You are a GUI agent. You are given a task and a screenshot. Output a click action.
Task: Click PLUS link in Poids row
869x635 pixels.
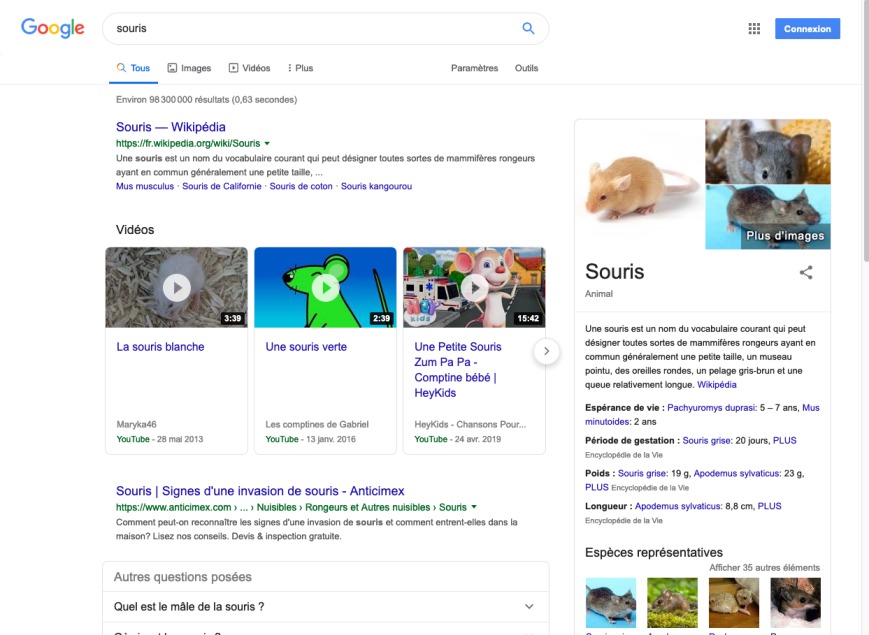point(597,487)
